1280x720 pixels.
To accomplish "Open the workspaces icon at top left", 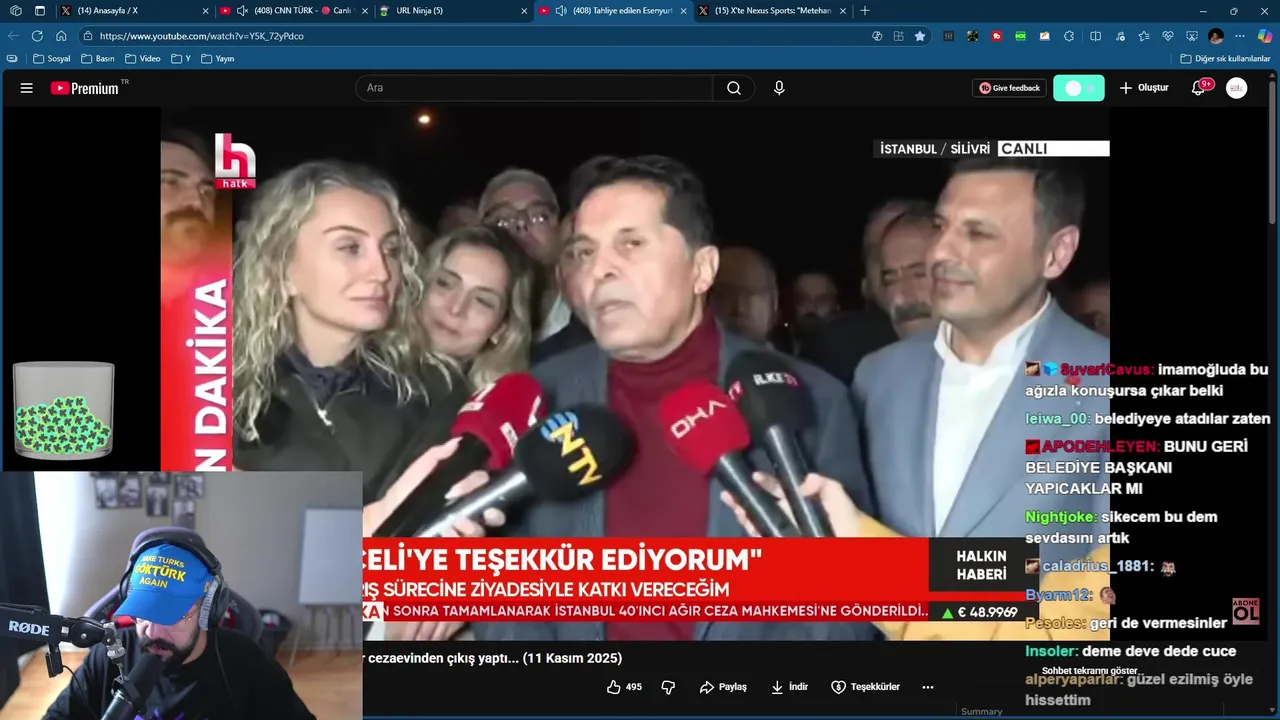I will pos(15,11).
